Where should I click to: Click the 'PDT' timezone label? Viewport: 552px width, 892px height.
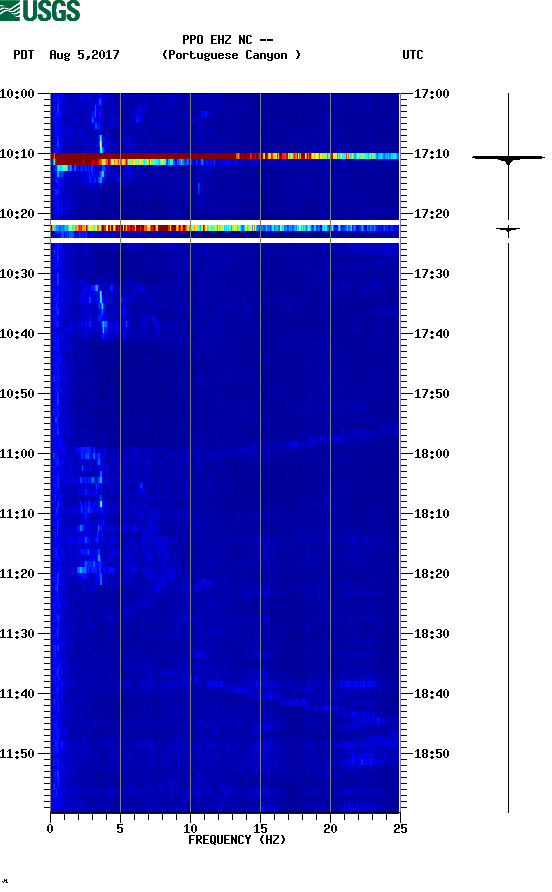coord(24,55)
